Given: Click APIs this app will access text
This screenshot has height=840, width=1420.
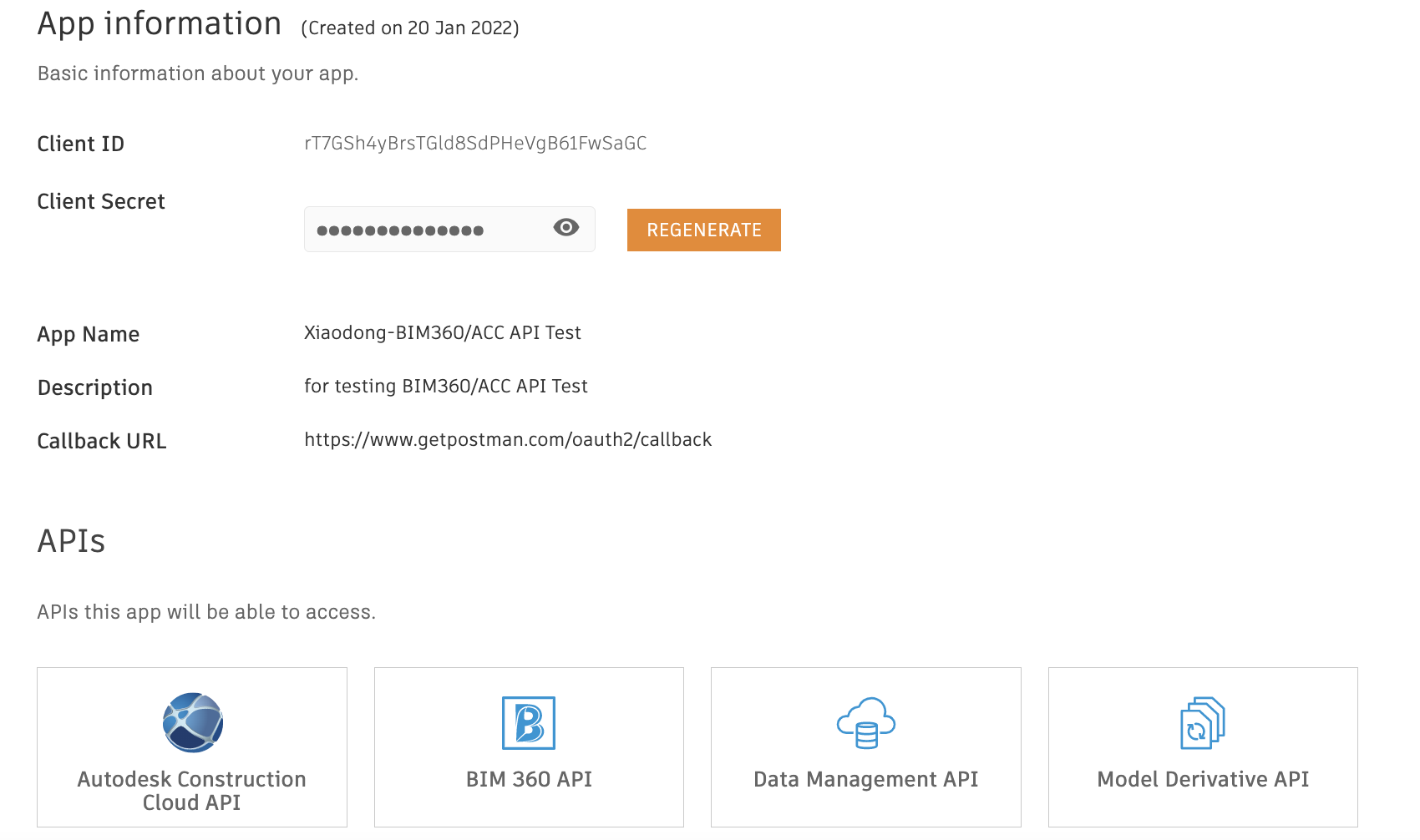Looking at the screenshot, I should point(206,613).
